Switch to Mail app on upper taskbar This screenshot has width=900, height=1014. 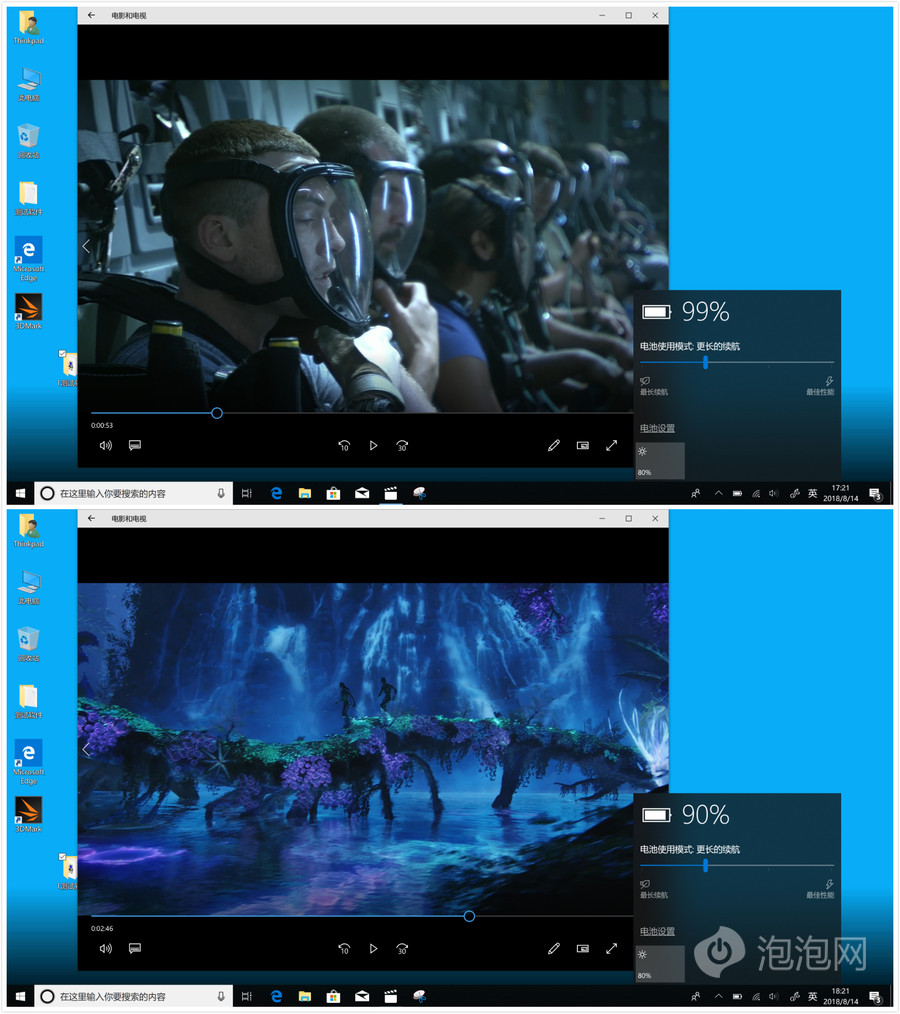362,493
